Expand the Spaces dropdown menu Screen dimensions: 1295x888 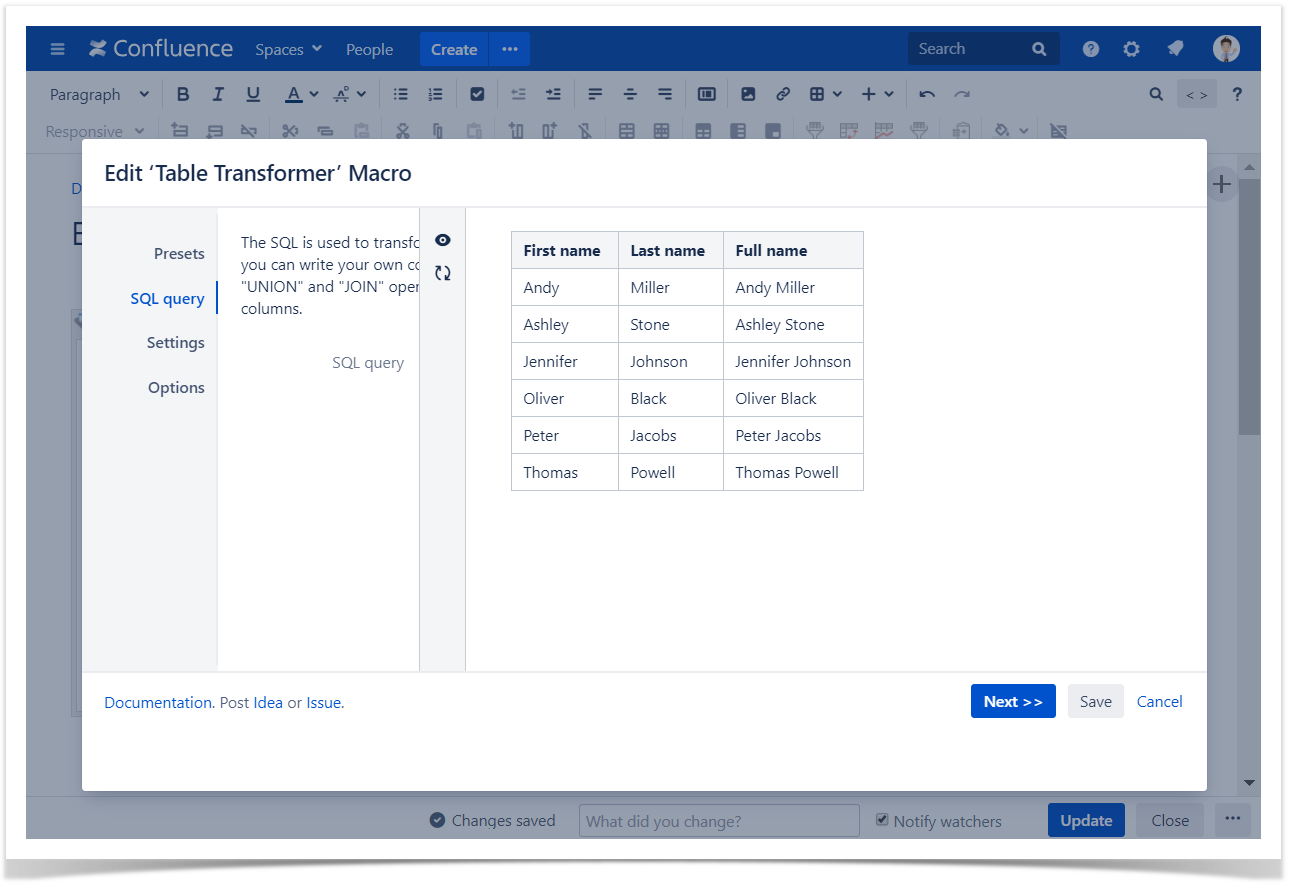(288, 49)
